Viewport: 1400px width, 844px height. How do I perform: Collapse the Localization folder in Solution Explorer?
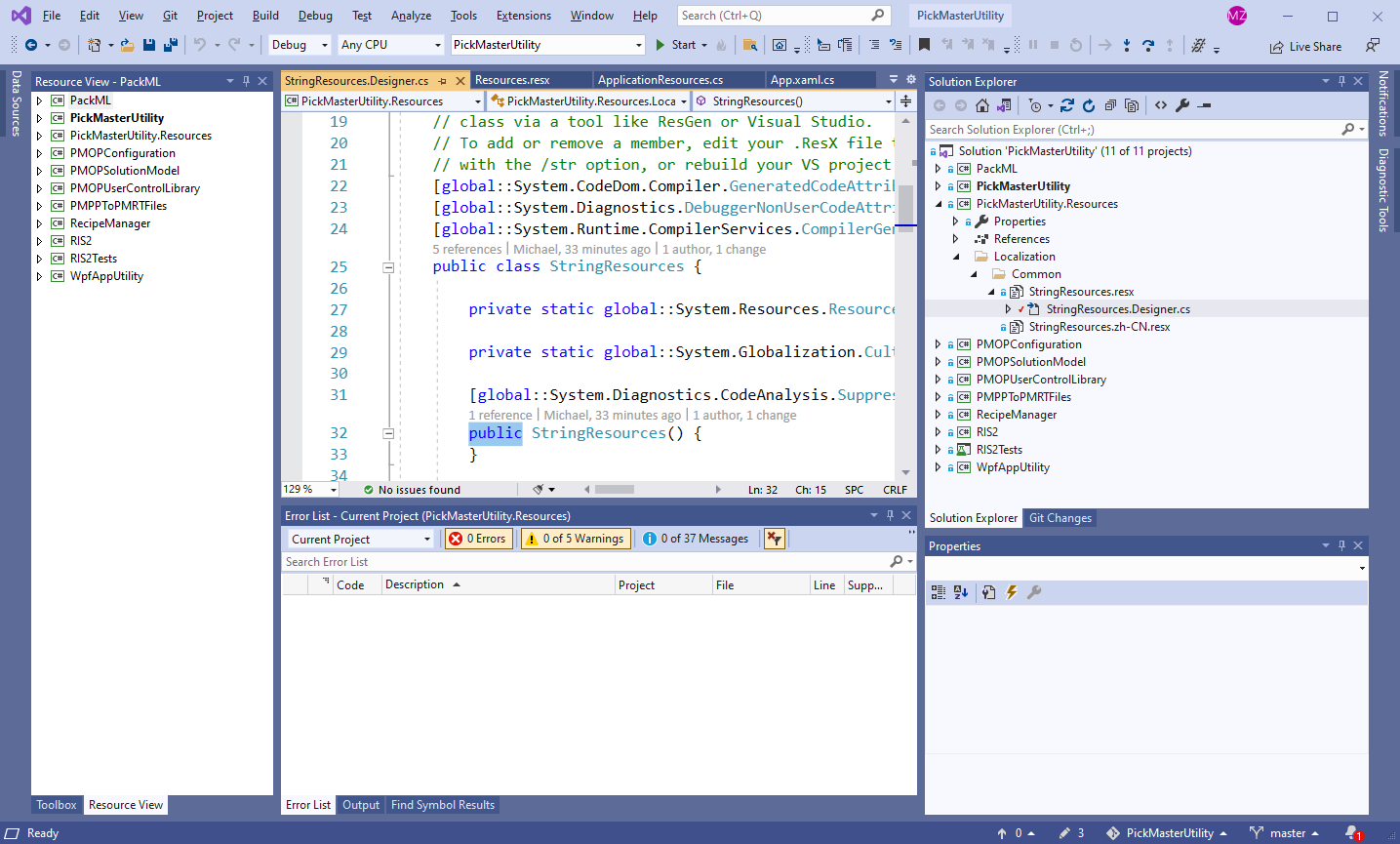(956, 257)
